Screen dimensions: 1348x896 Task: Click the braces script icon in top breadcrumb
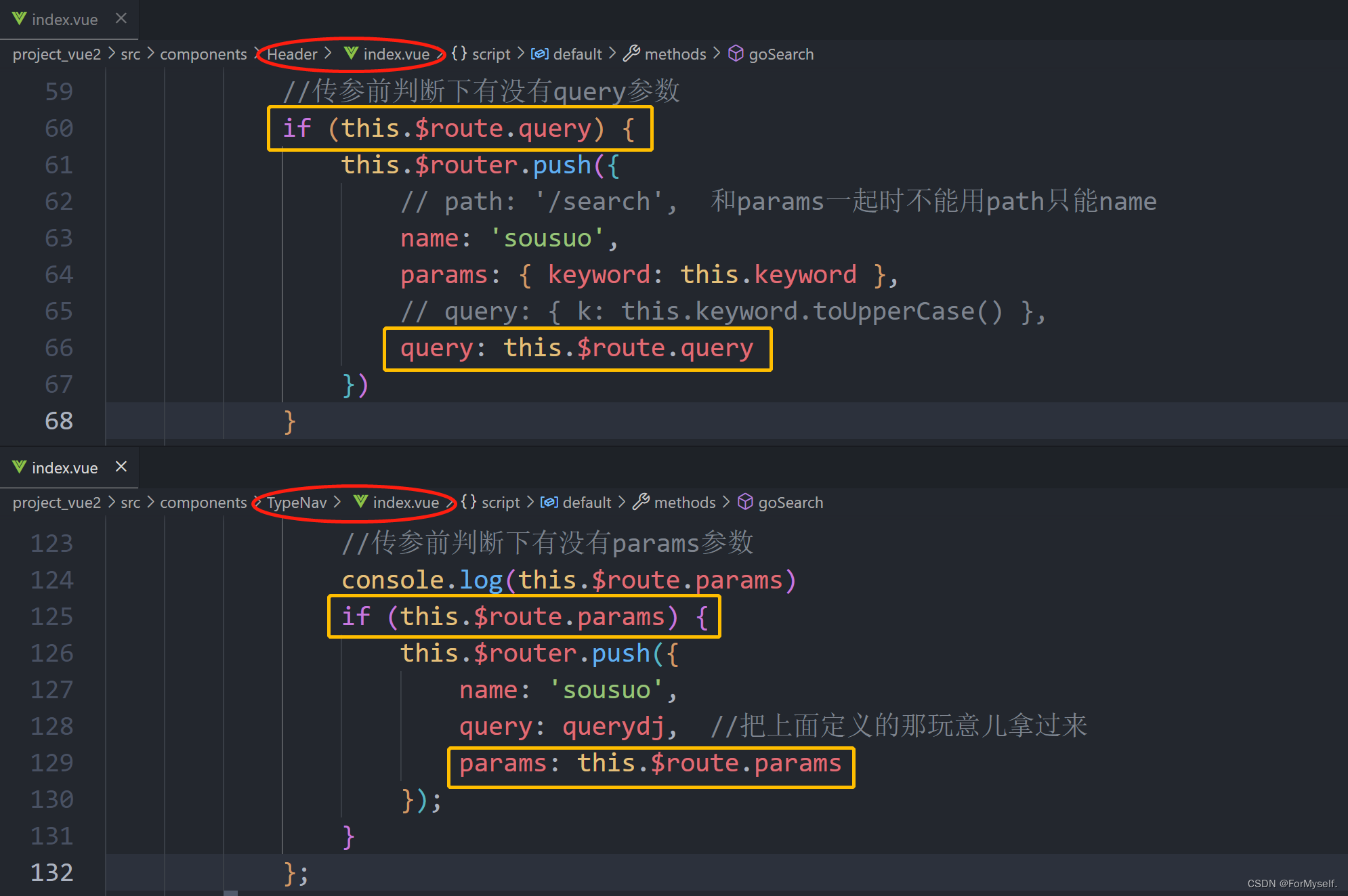tap(459, 54)
